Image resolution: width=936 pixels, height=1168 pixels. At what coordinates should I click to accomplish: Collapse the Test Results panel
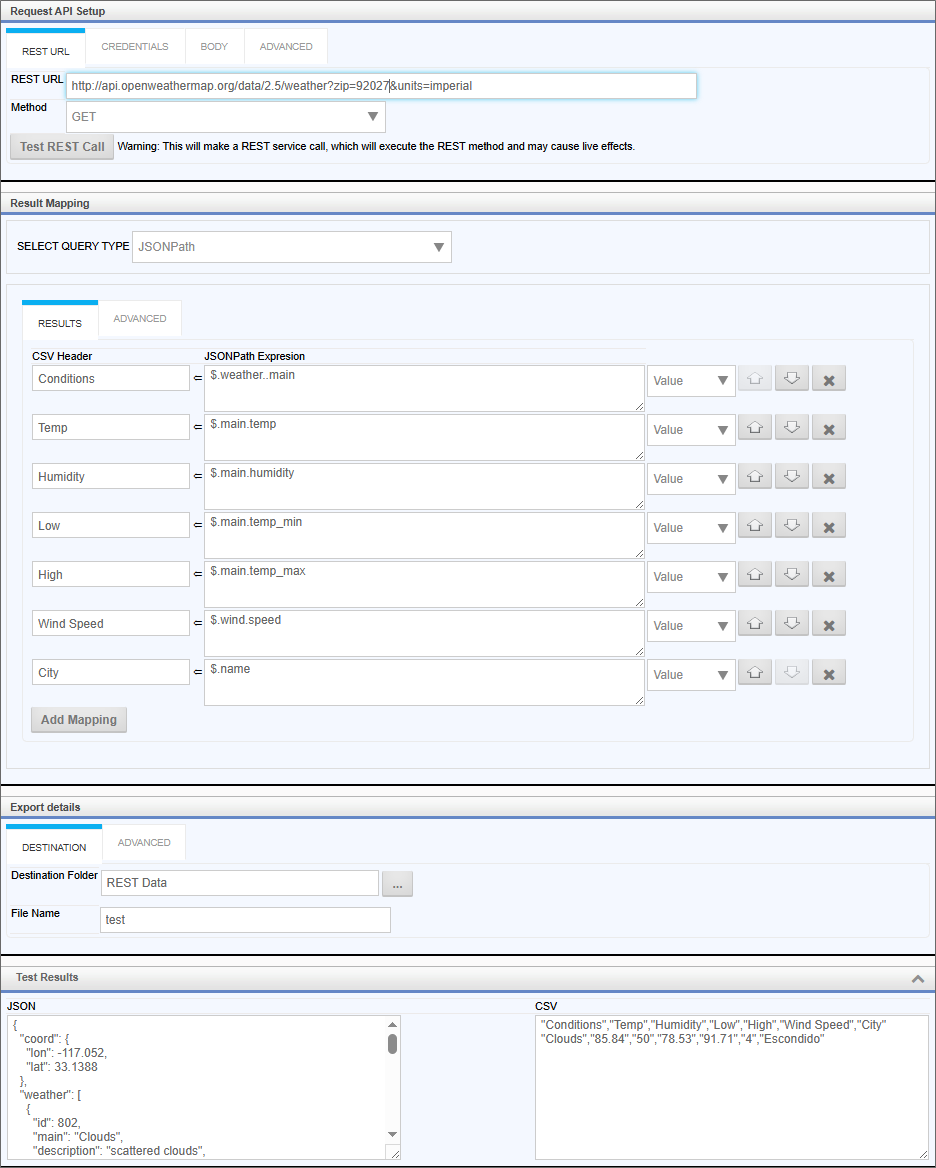point(917,979)
